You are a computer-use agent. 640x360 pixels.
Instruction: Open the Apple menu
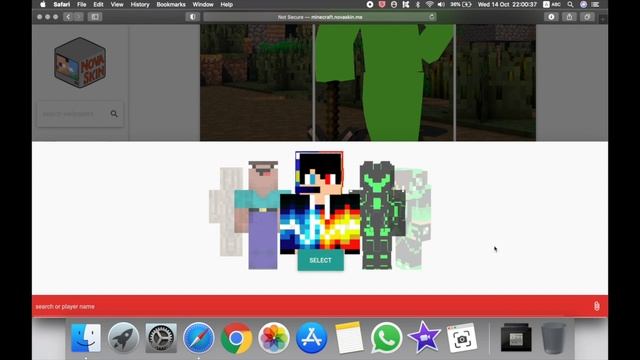click(x=43, y=4)
